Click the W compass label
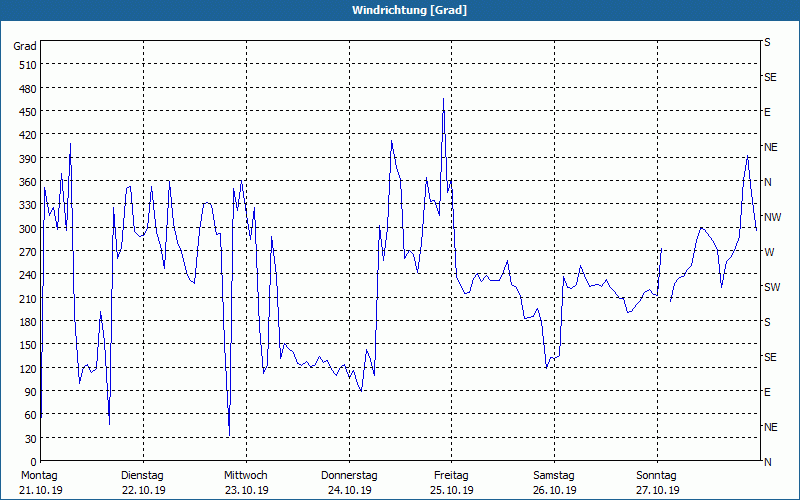Viewport: 800px width, 500px height. [x=769, y=253]
